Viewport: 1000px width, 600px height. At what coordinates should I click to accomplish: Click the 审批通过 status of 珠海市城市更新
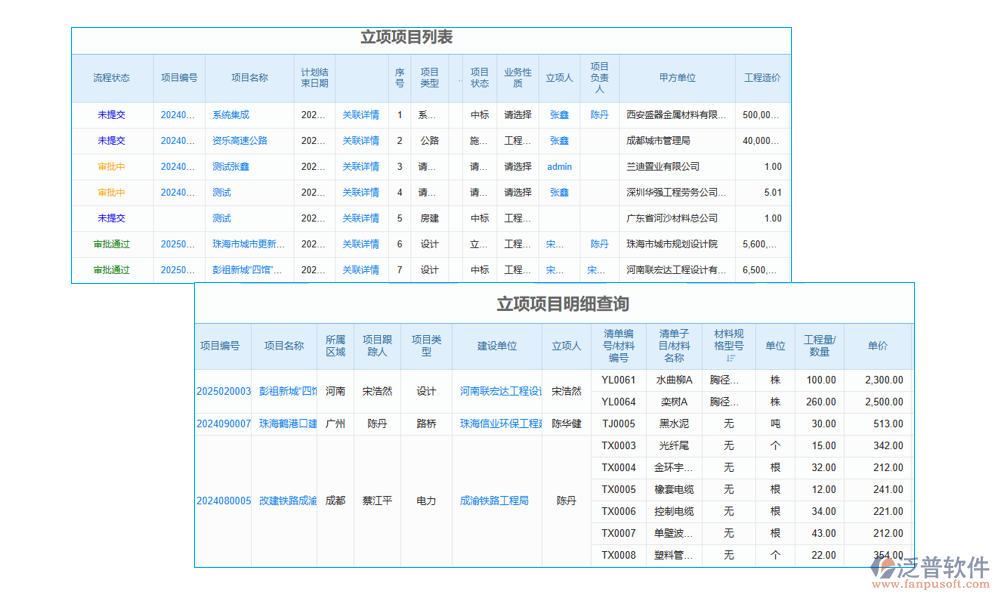click(x=111, y=244)
